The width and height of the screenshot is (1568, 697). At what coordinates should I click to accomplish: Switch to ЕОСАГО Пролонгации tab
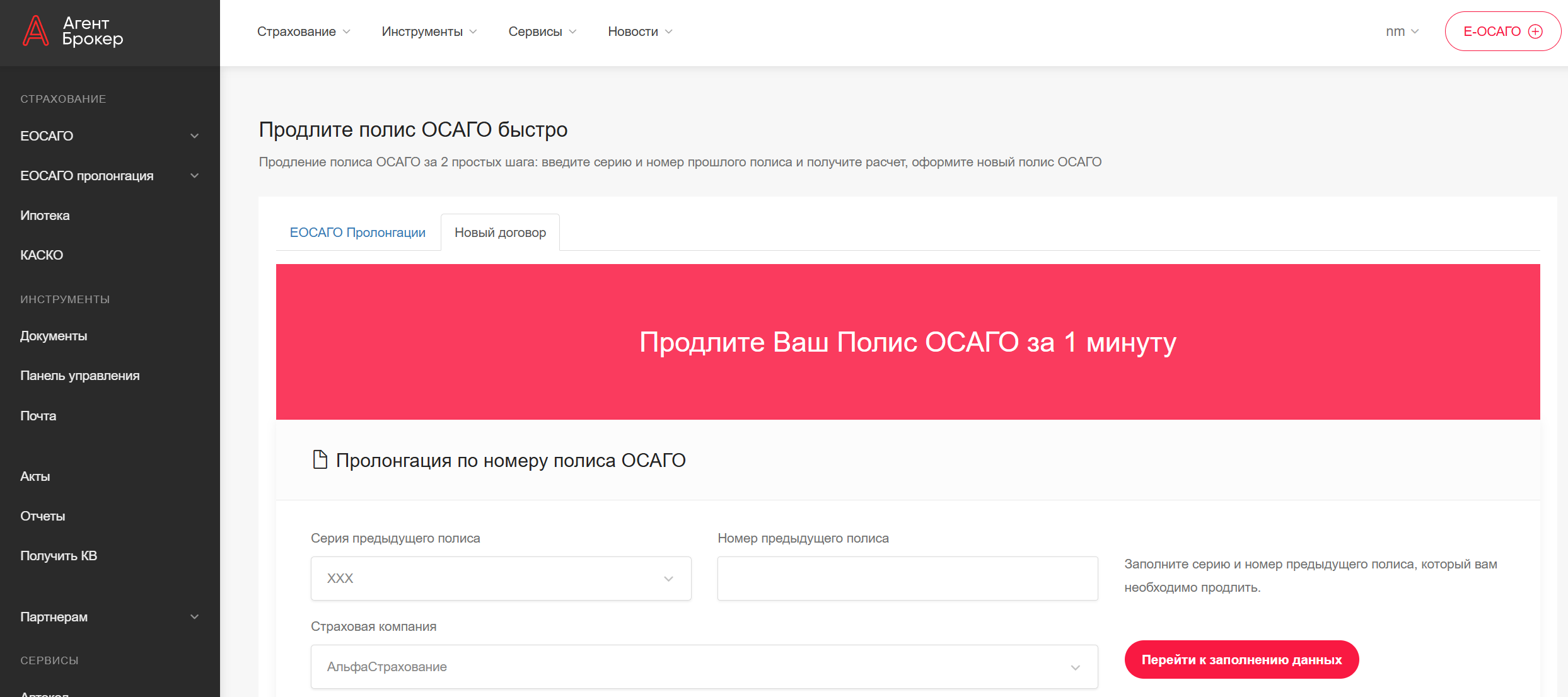(x=357, y=233)
